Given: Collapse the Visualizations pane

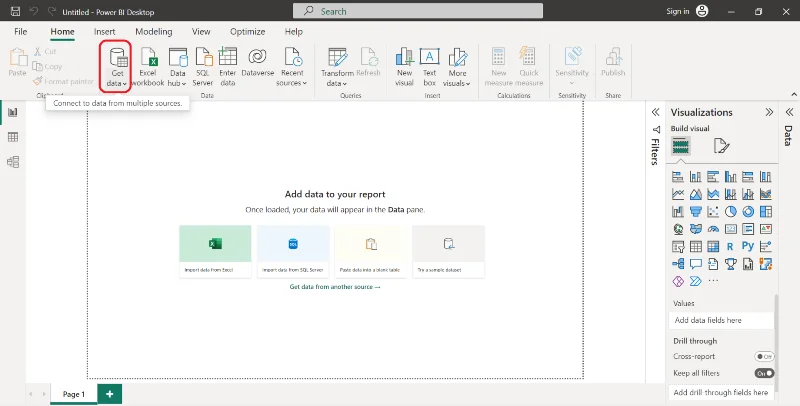Looking at the screenshot, I should 769,112.
